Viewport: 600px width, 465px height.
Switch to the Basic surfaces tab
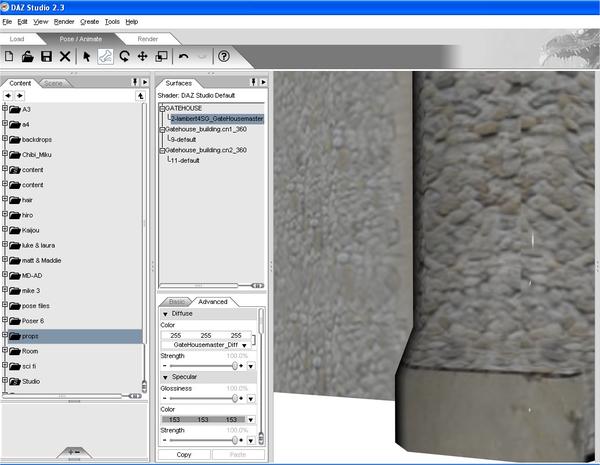pyautogui.click(x=177, y=302)
